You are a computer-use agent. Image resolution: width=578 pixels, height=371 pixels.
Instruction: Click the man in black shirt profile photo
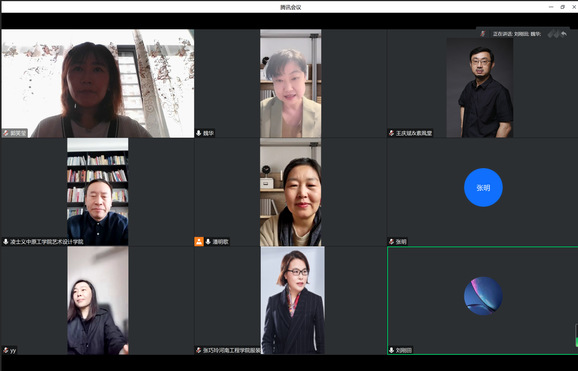coord(480,87)
